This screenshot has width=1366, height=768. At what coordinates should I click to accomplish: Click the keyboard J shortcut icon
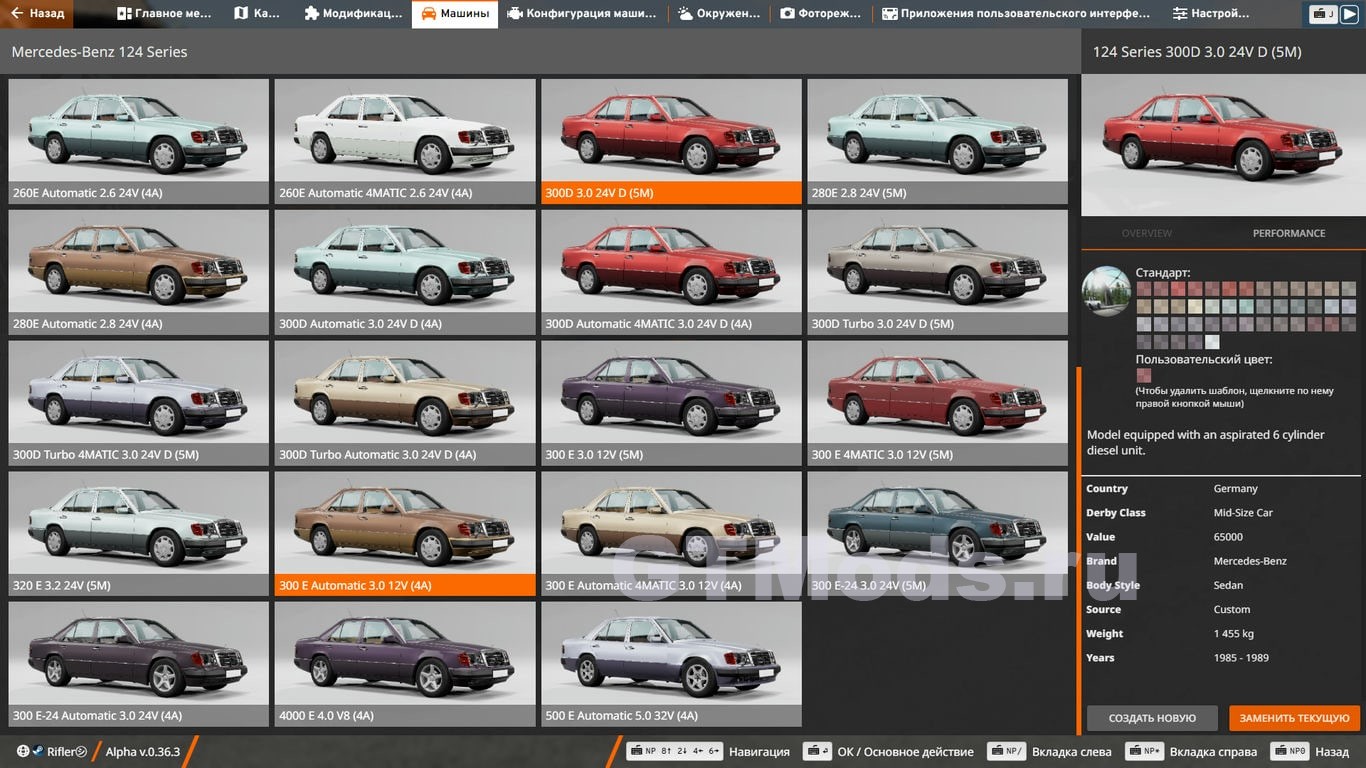click(x=1323, y=14)
